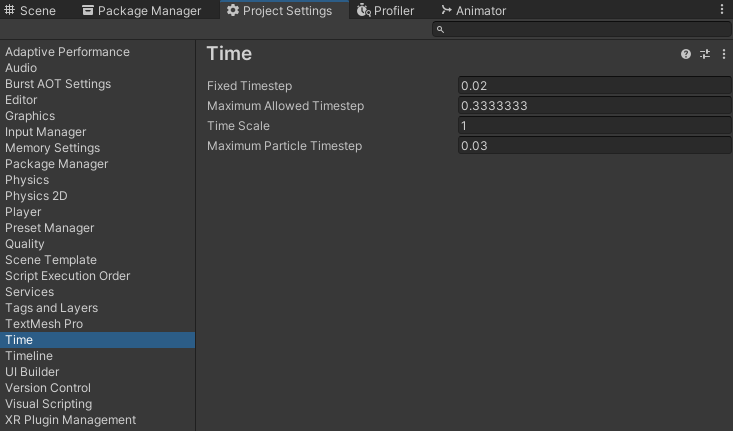Image resolution: width=733 pixels, height=431 pixels.
Task: Open the Quality settings category
Action: [25, 244]
